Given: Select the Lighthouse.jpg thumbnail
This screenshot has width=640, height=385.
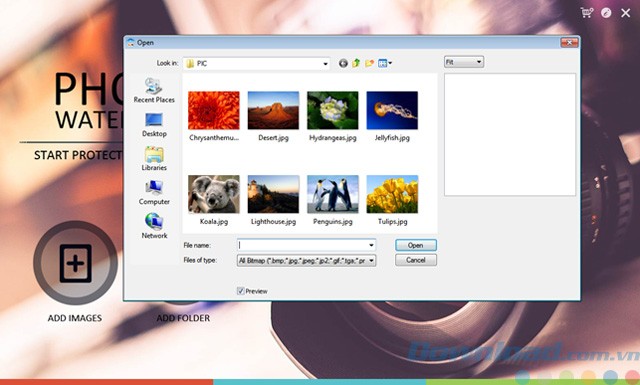Looking at the screenshot, I should (273, 194).
